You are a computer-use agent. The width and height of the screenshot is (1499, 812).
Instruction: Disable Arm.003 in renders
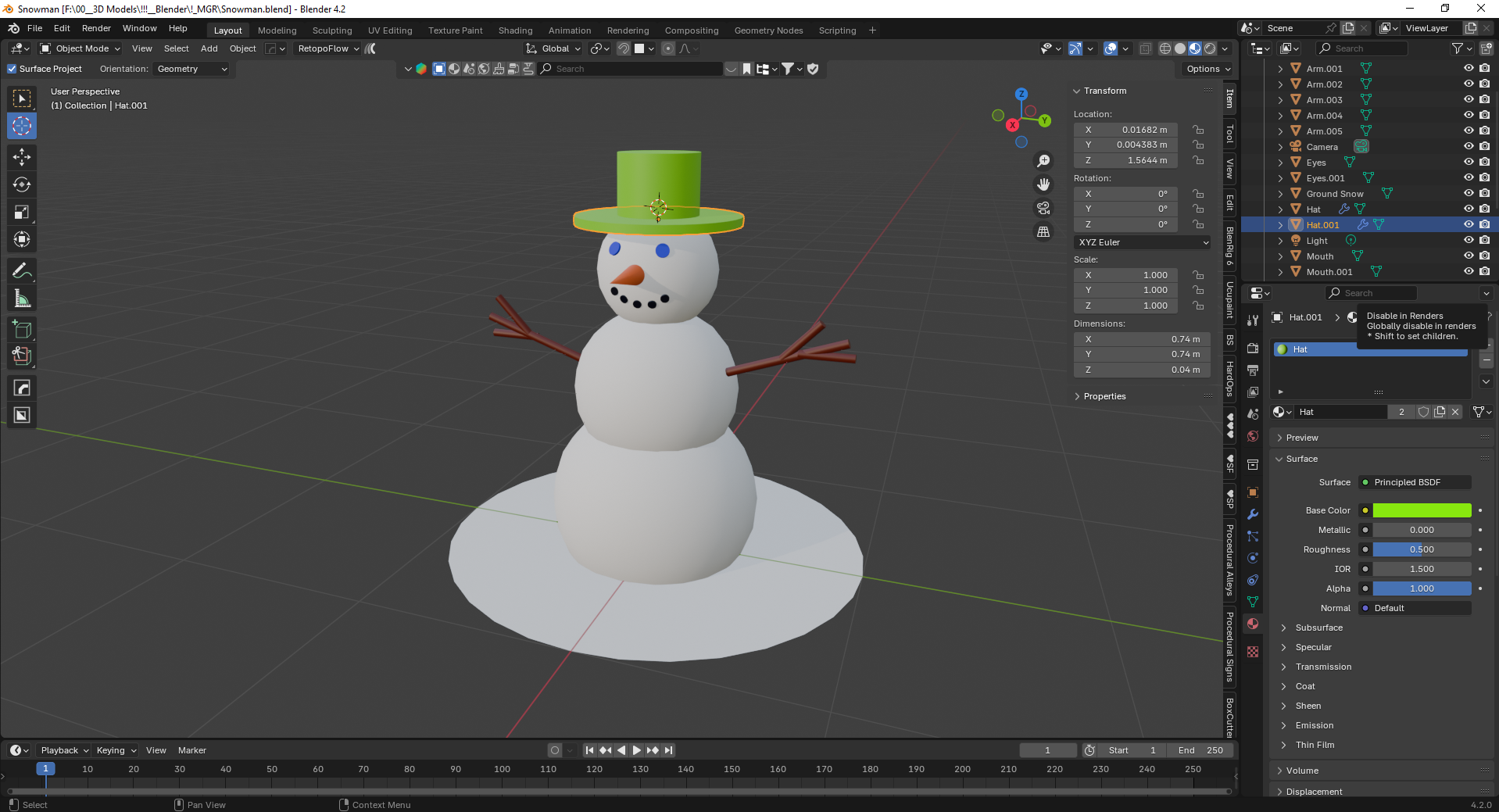coord(1484,100)
